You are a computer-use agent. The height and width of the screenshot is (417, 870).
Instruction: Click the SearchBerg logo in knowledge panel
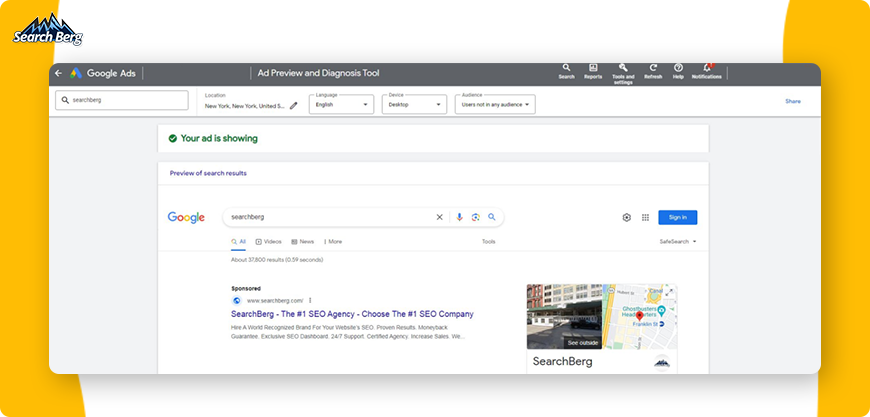[x=662, y=363]
